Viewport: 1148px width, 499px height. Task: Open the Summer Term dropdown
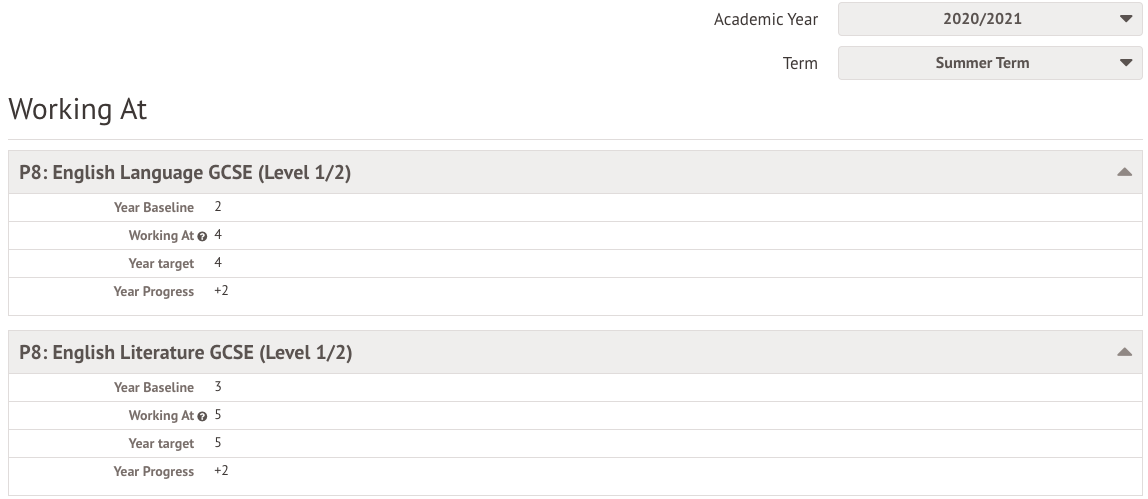[989, 63]
